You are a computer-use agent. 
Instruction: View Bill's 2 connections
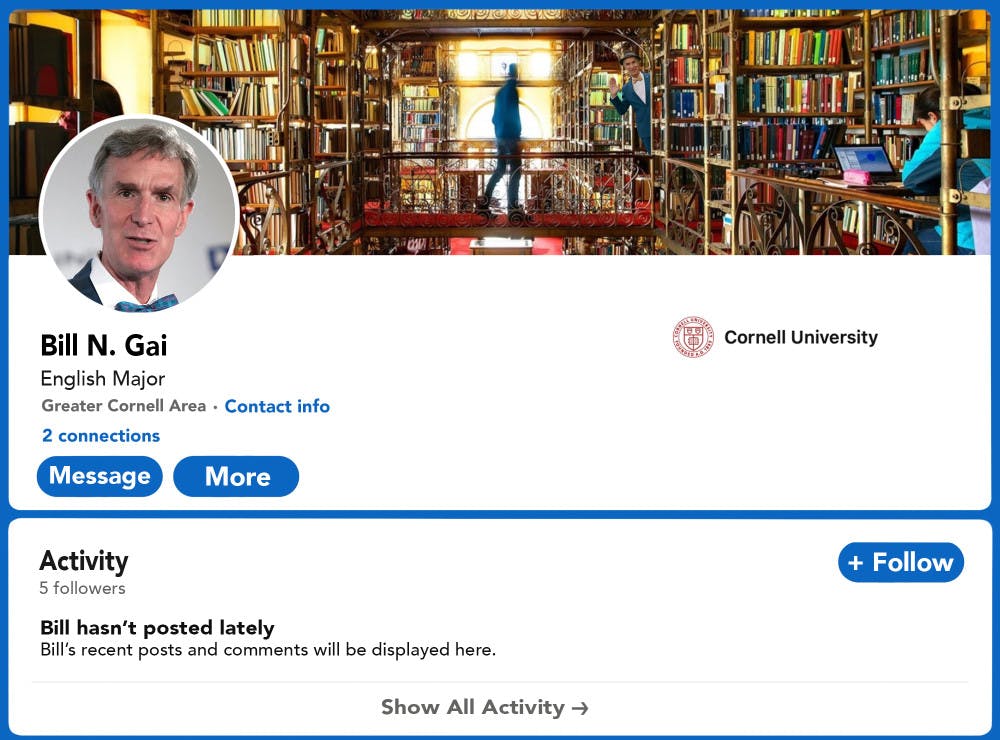pyautogui.click(x=99, y=435)
